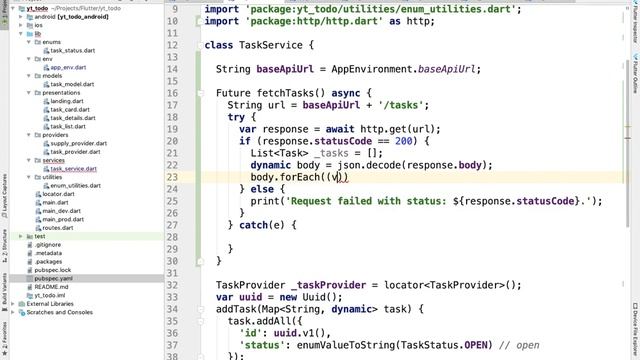
Task: Open the Favorites tool window tab
Action: 4,339
